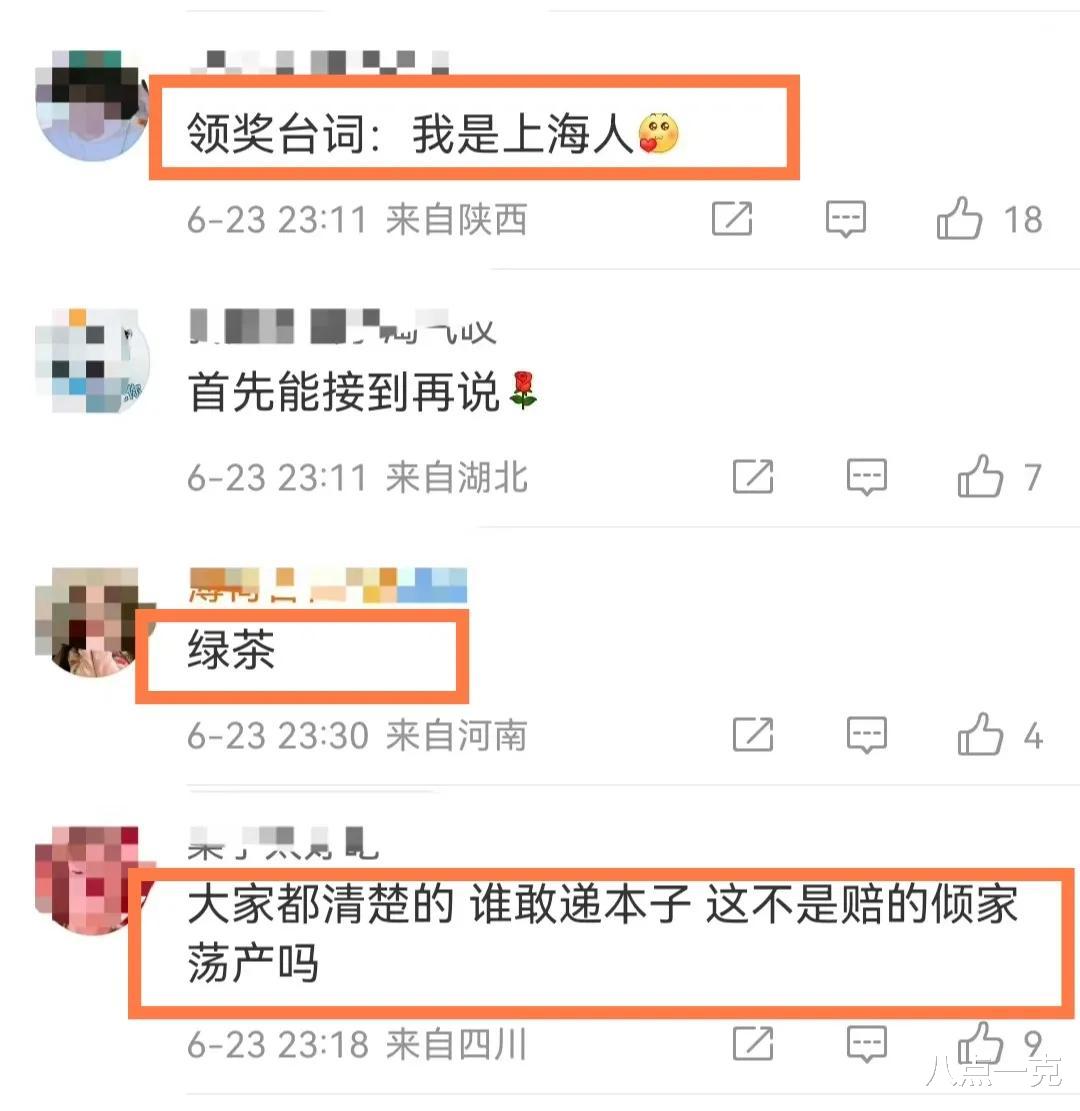Reply to the comment from 四川
This screenshot has height=1111, width=1080.
(x=867, y=1043)
